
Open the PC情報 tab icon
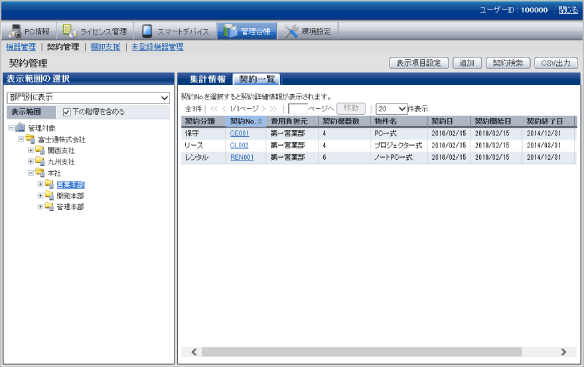tap(15, 31)
